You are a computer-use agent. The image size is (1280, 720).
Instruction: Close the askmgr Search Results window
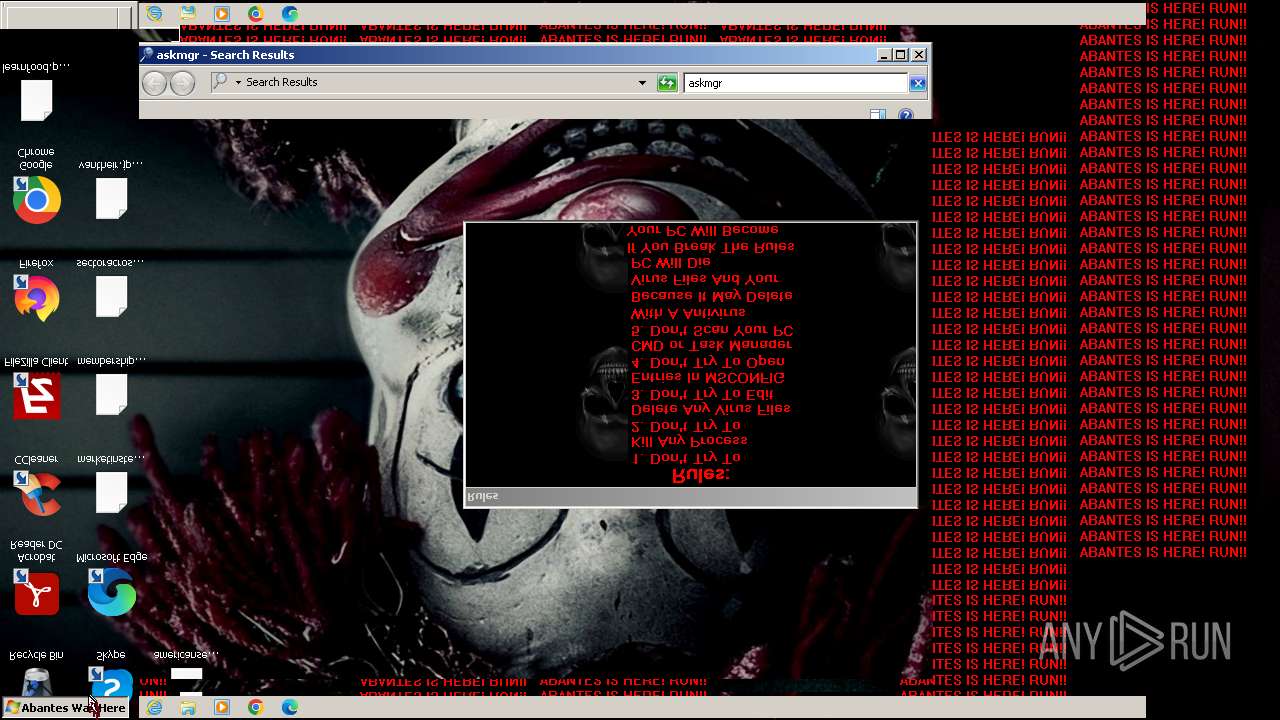(919, 55)
